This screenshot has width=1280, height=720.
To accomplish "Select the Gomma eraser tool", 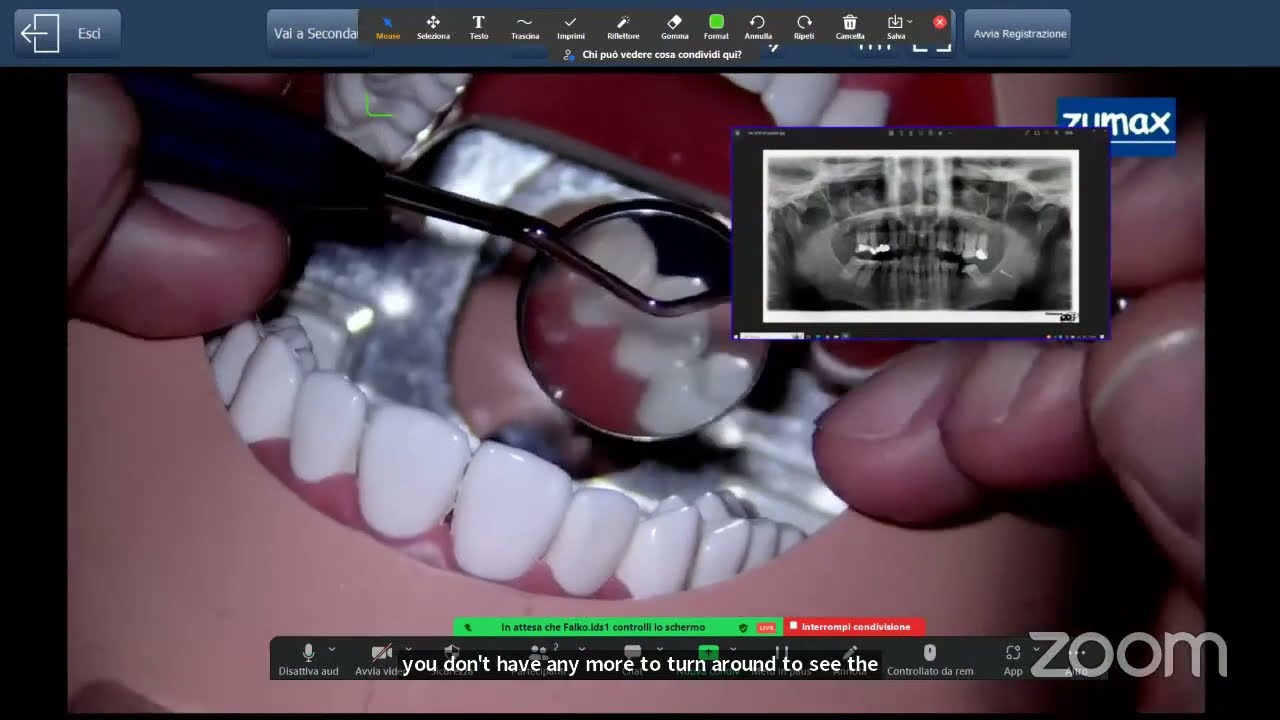I will (674, 27).
